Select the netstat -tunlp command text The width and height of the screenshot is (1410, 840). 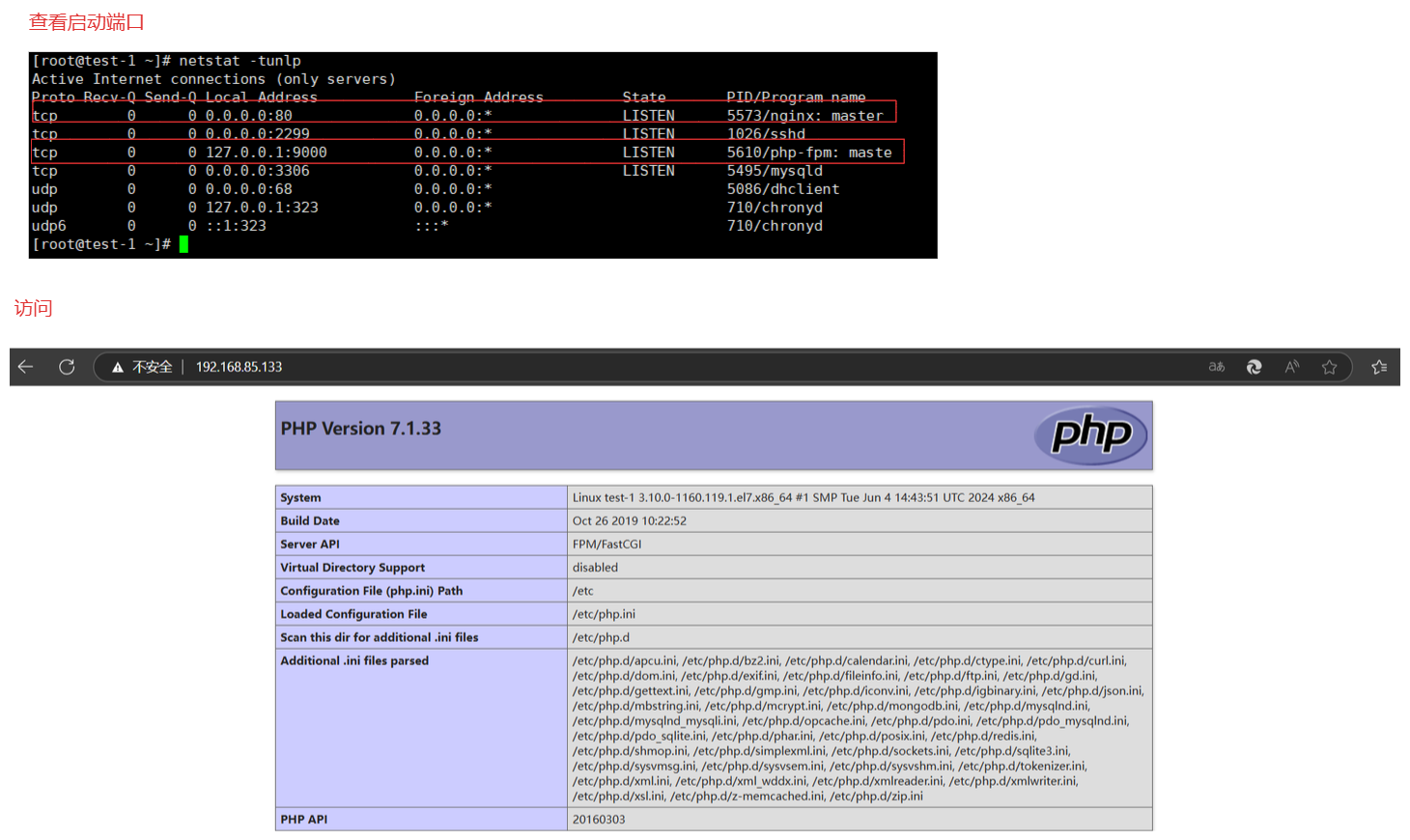(240, 61)
